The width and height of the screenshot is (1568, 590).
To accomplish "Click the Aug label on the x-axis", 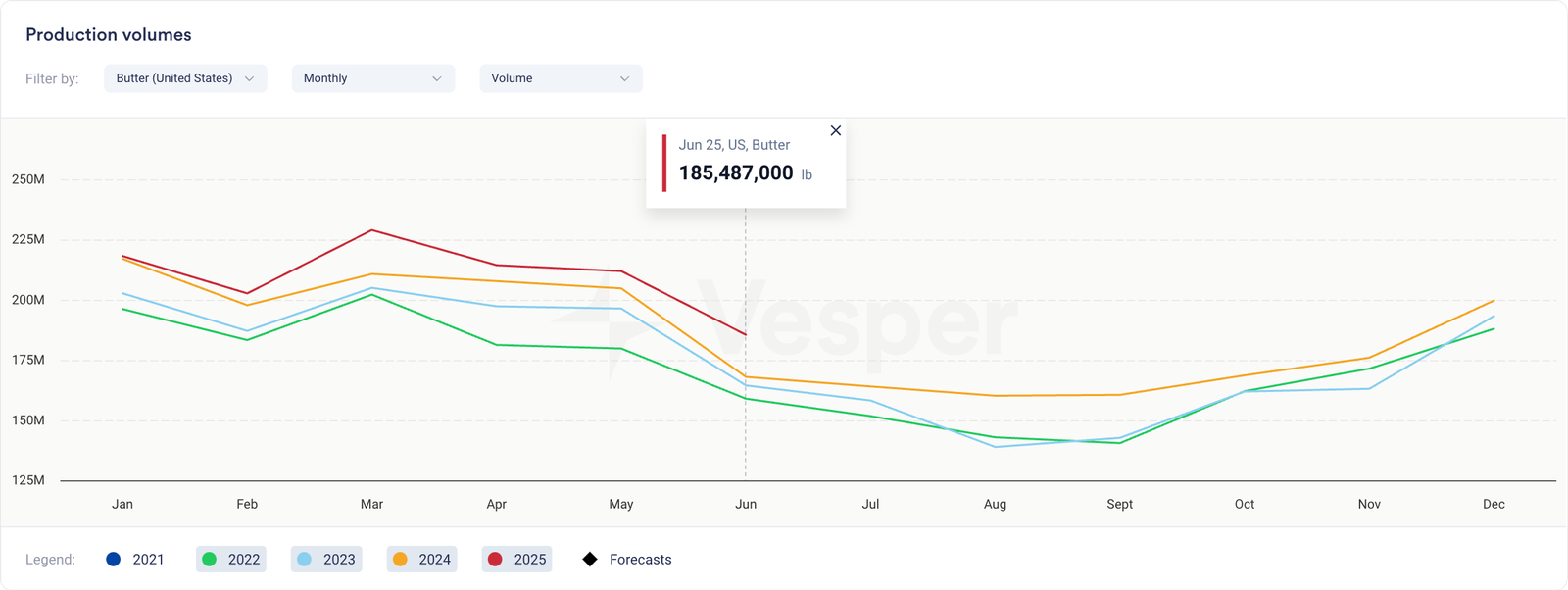I will pos(995,504).
